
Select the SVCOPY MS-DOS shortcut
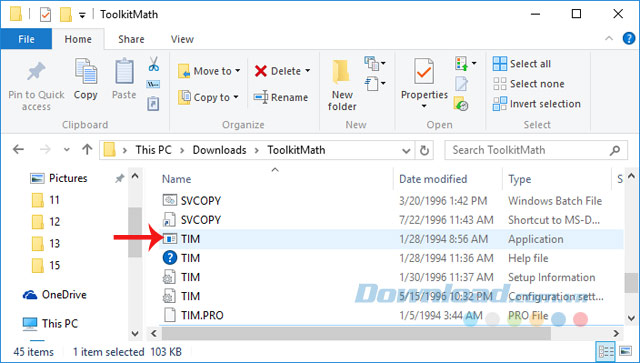[392, 220]
